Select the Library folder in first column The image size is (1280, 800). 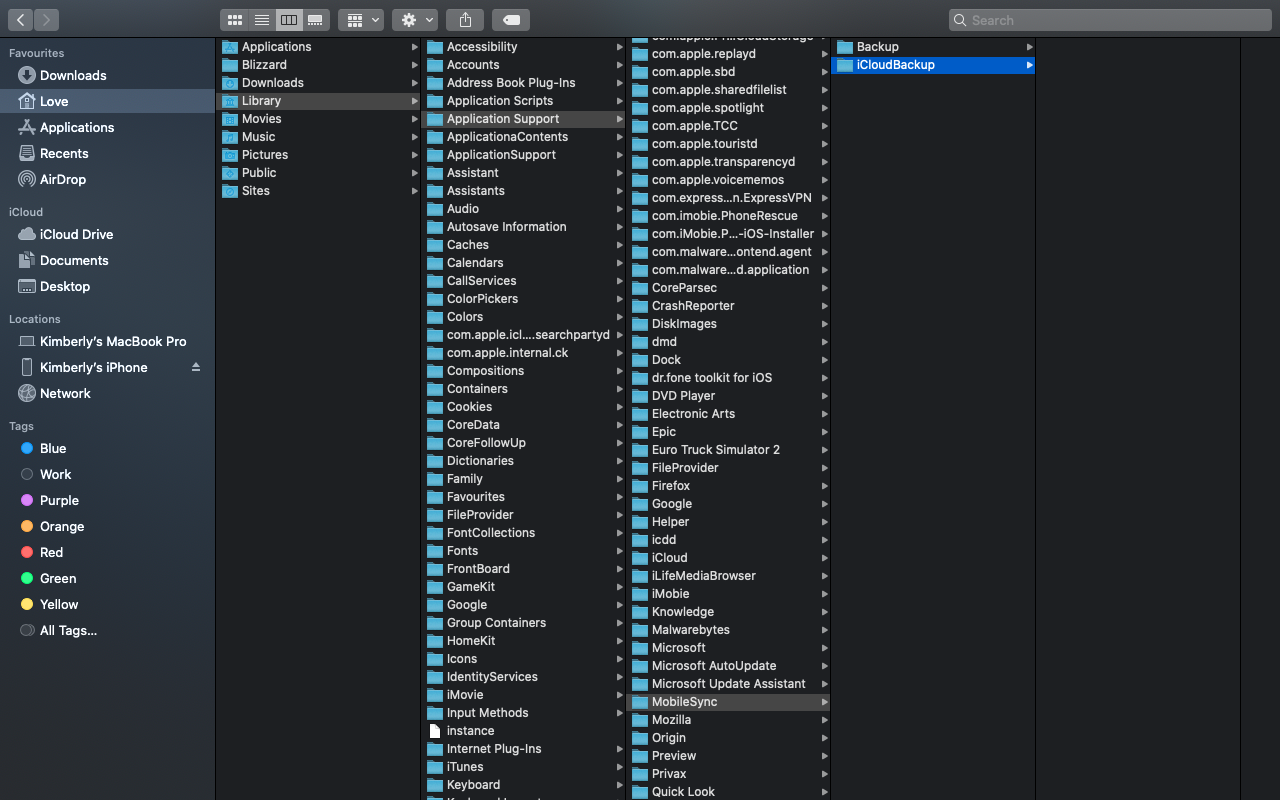pos(319,101)
